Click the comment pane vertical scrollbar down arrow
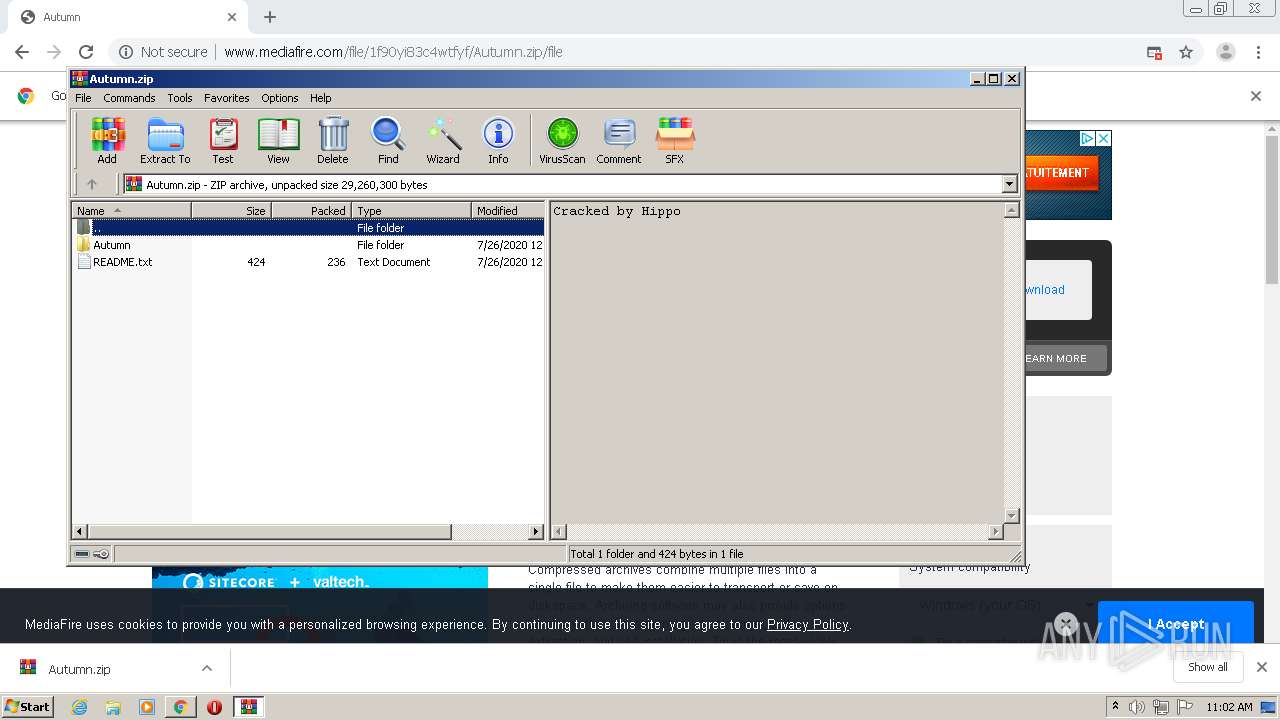The image size is (1280, 720). point(1011,516)
